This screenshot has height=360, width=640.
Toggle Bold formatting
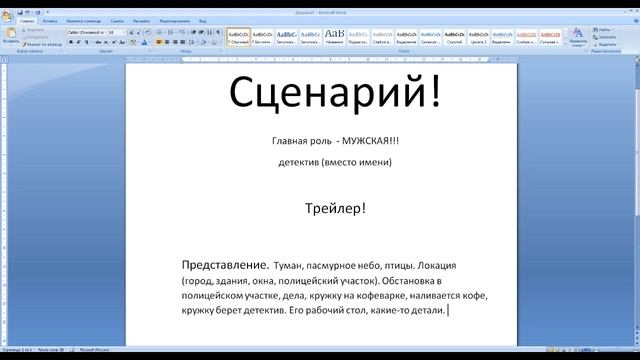(x=71, y=42)
